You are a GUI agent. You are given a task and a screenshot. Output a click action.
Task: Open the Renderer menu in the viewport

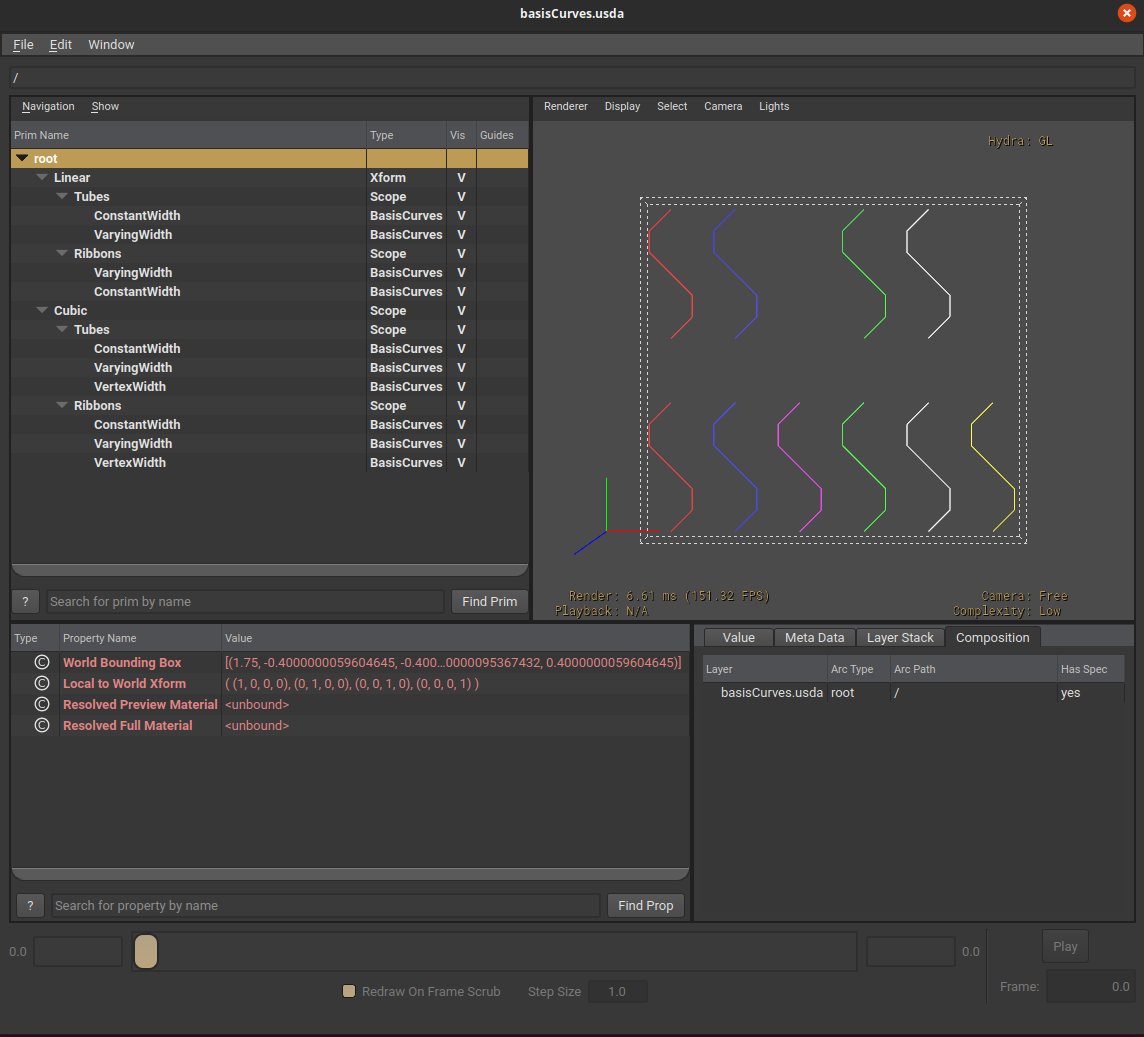pos(565,106)
